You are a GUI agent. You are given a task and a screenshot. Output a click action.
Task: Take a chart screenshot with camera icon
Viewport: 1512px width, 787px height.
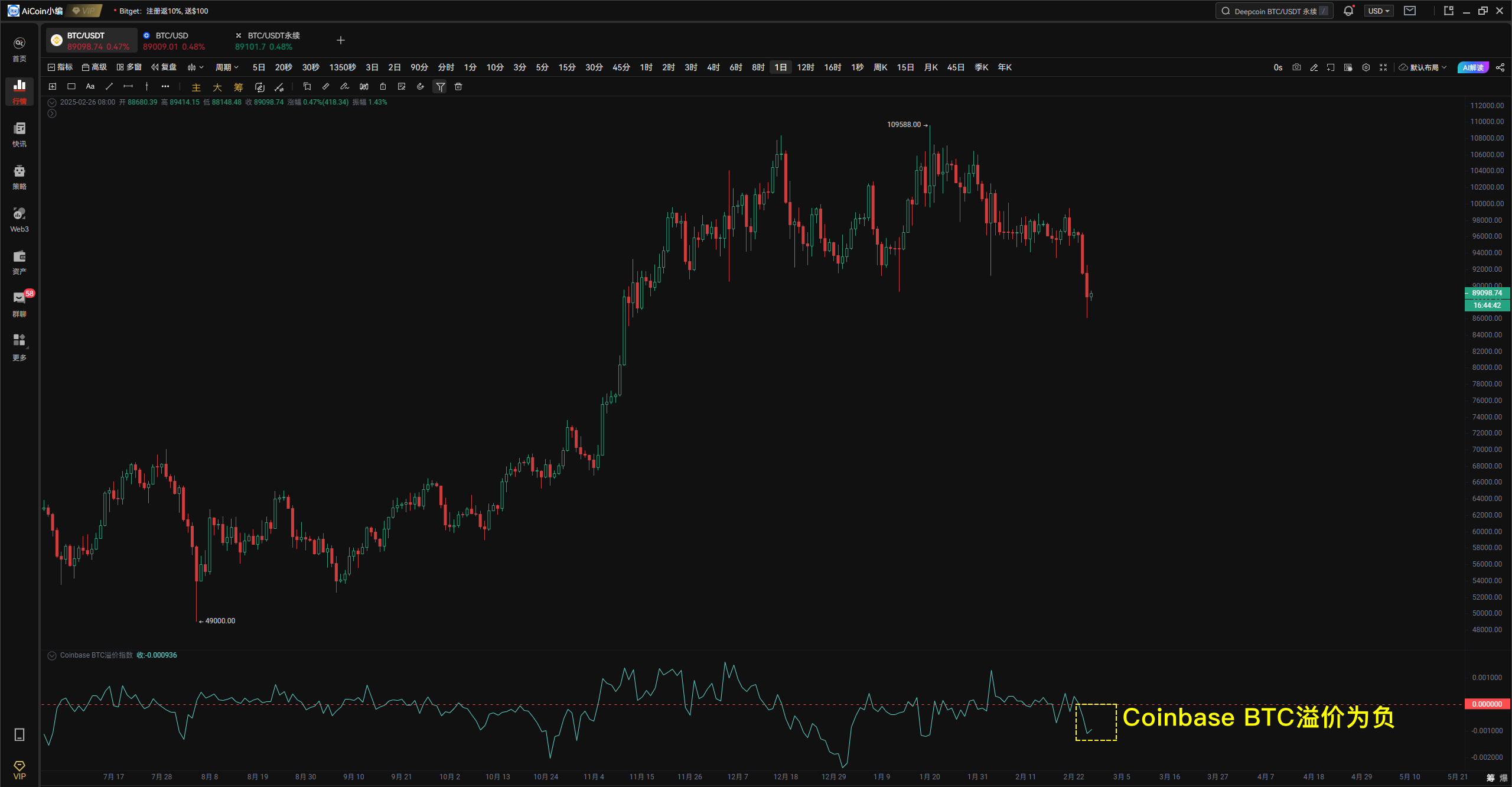click(1296, 67)
